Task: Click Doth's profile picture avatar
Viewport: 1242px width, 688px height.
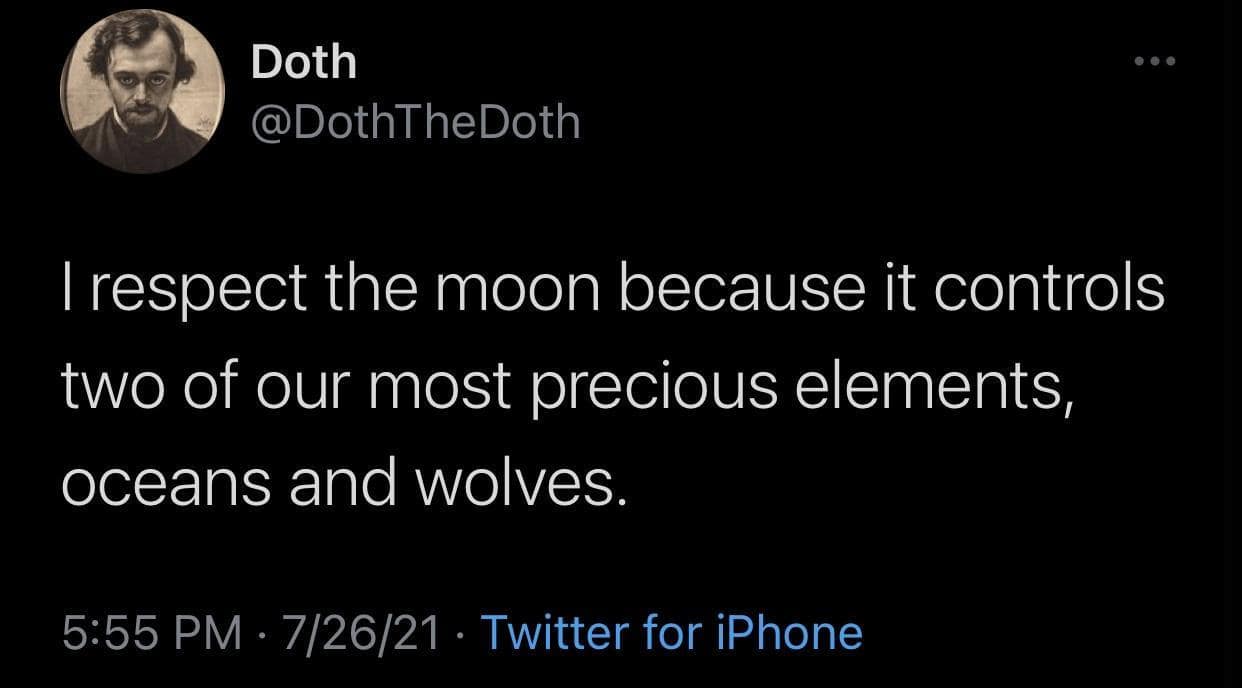Action: coord(142,94)
